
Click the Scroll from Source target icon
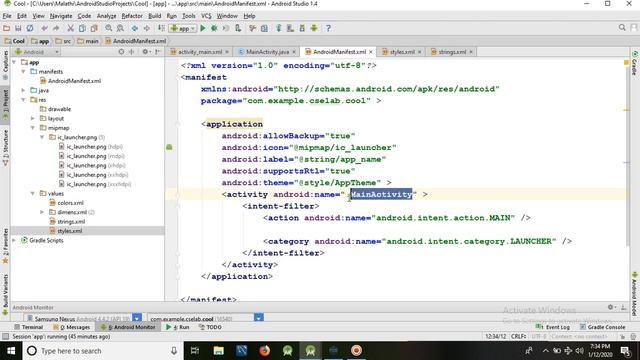coord(121,52)
